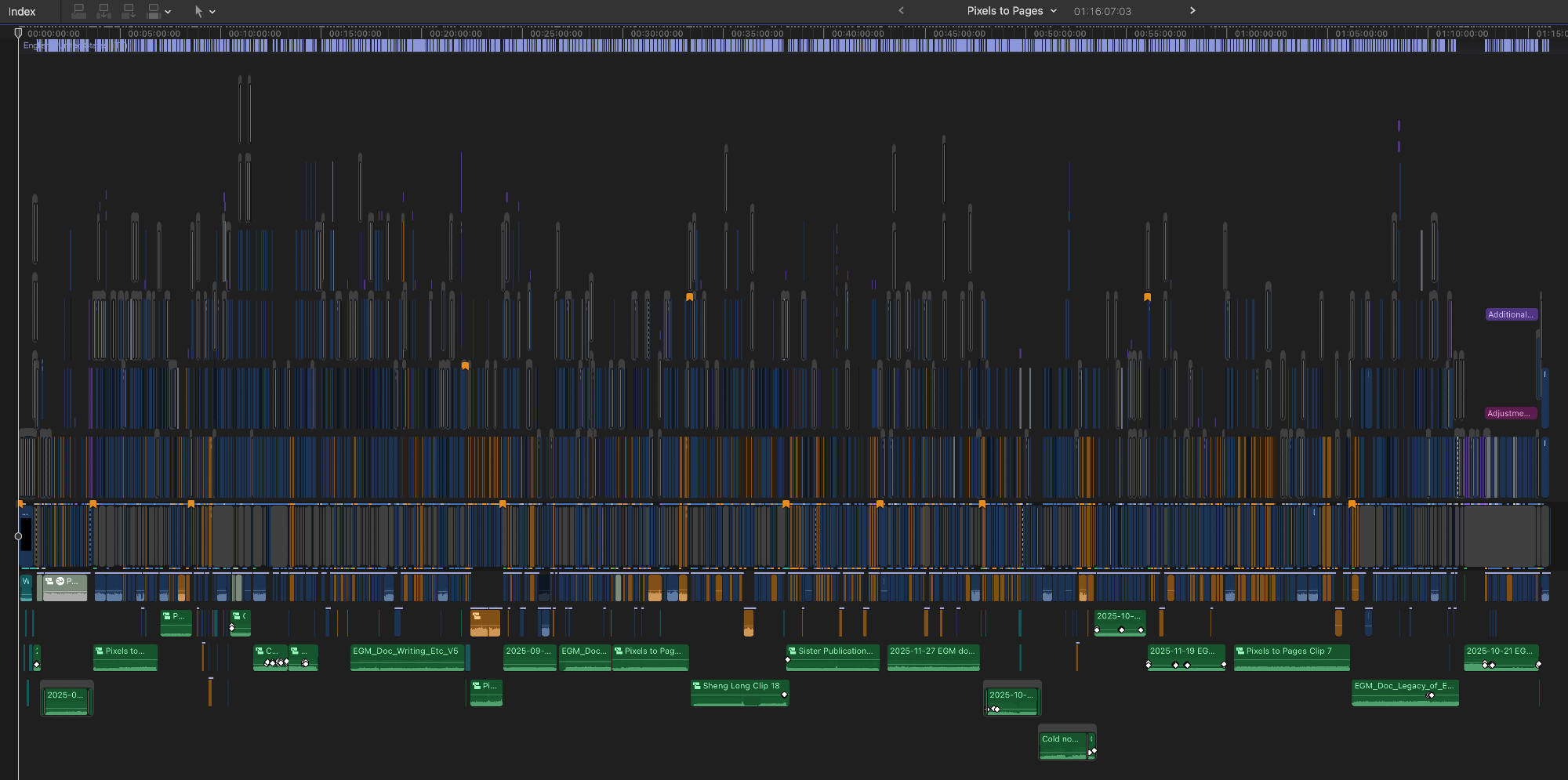Click the append clip to storyline icon
Viewport: 1568px width, 780px height.
click(129, 11)
